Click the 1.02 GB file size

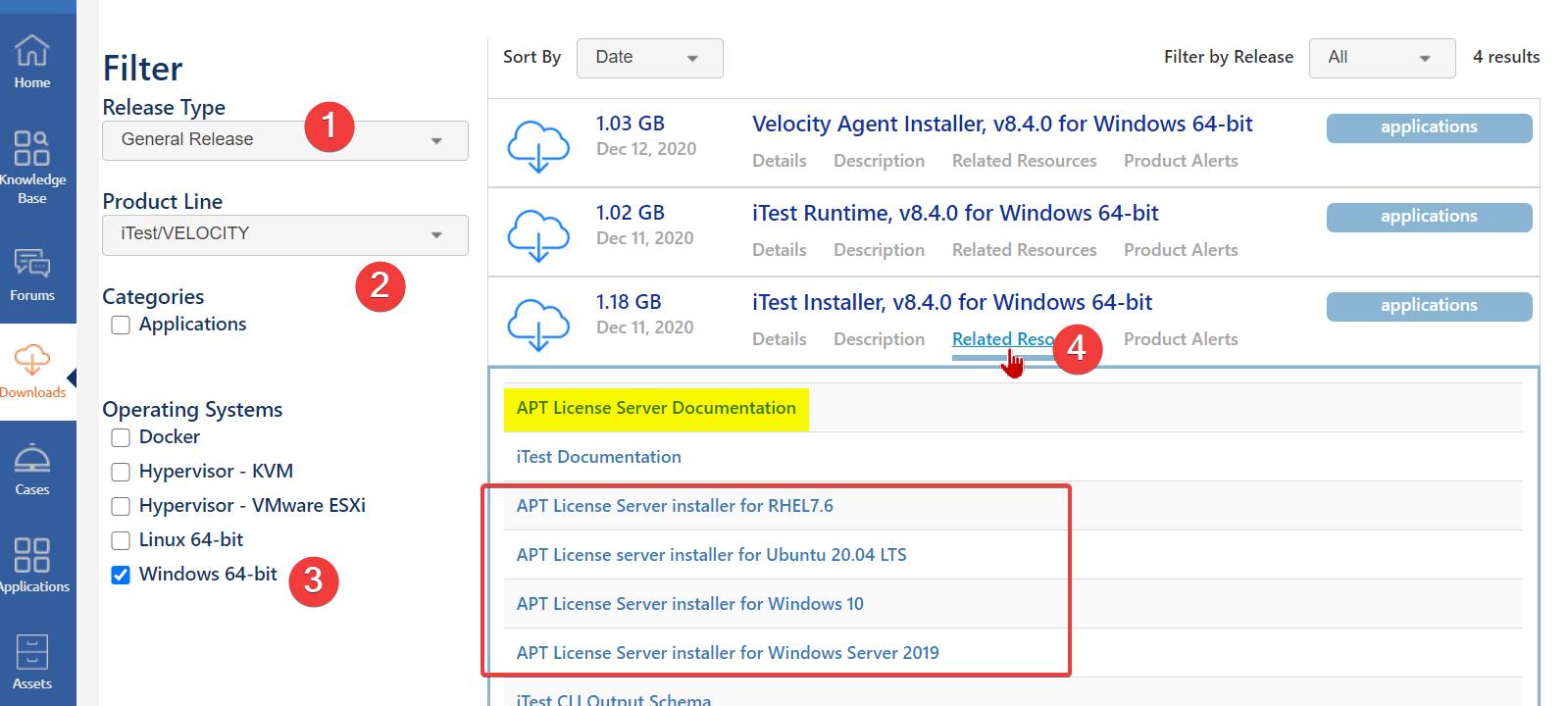[x=631, y=213]
